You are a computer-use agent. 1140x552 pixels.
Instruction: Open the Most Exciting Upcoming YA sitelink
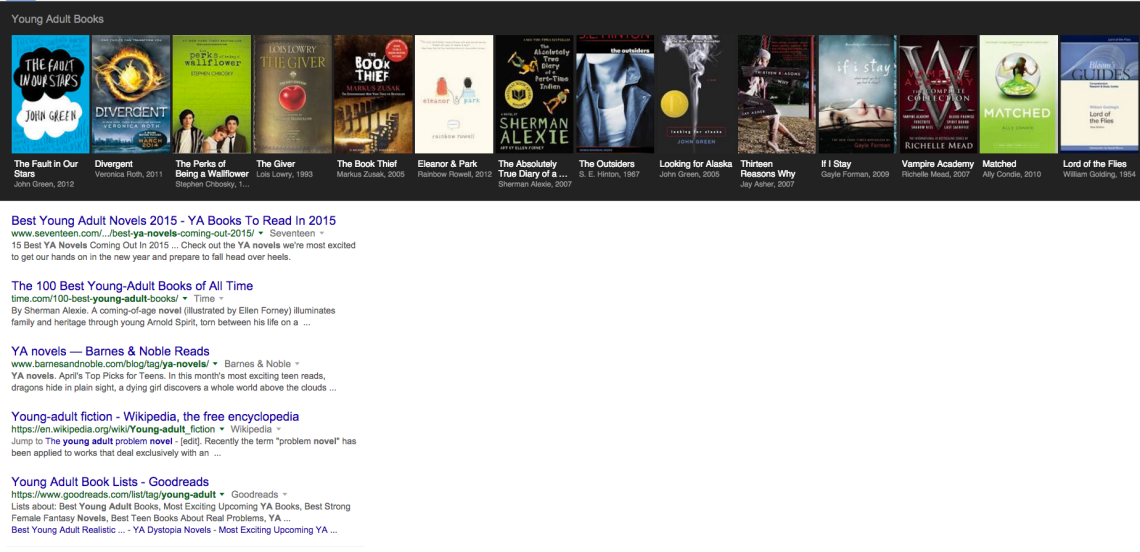click(276, 530)
